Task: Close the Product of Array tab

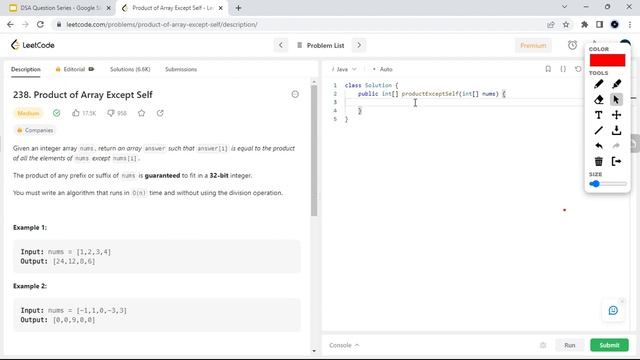Action: pos(220,8)
